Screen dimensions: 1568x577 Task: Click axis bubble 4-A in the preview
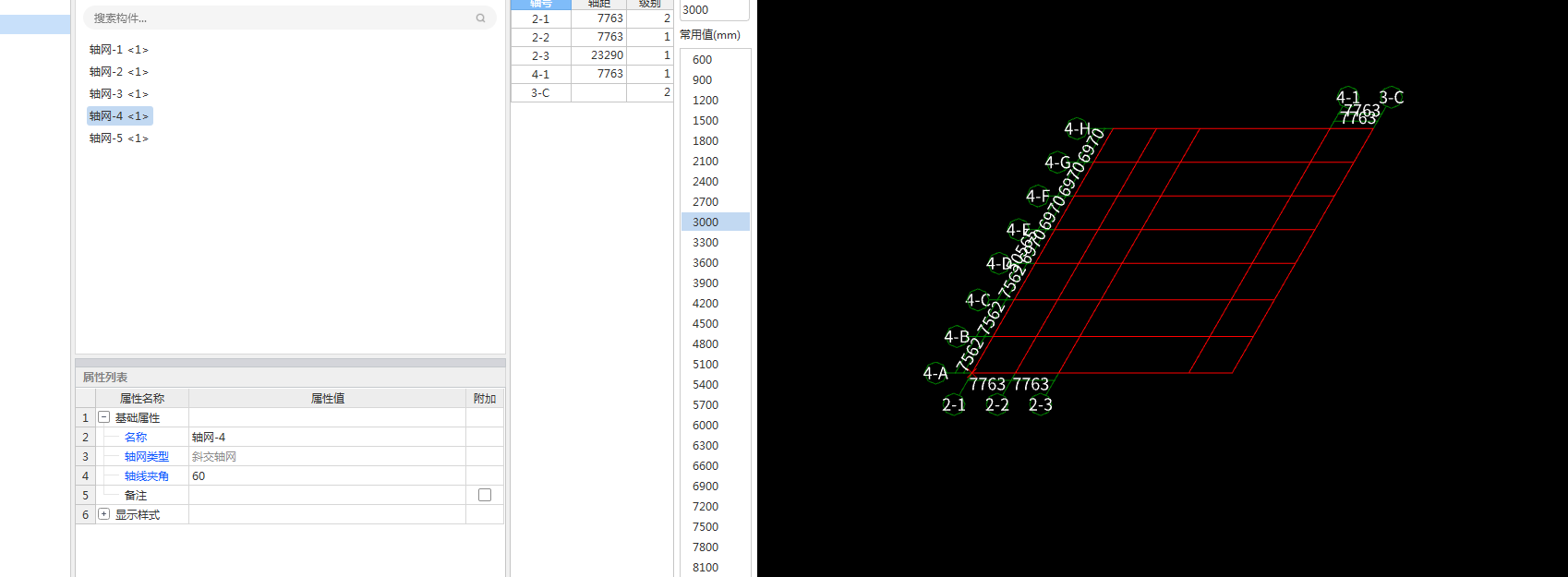[x=935, y=373]
